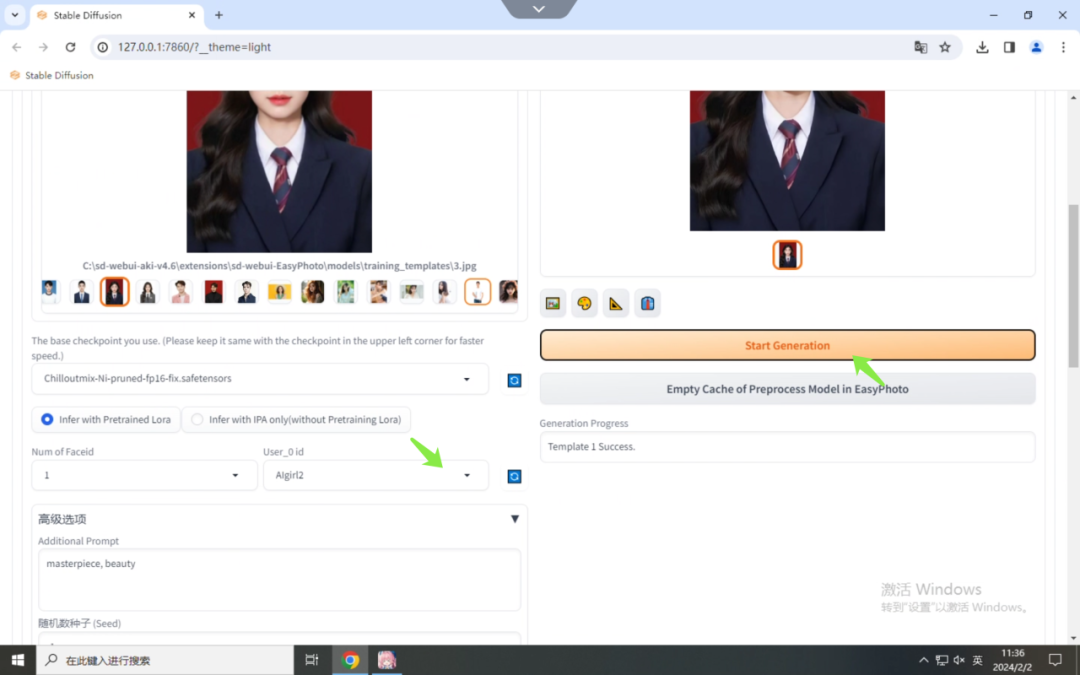
Task: Click the generated output portrait image
Action: click(x=787, y=160)
